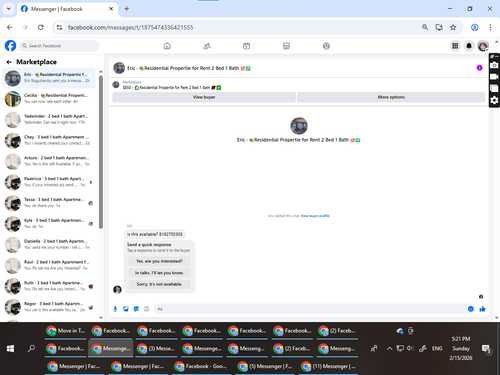Switch to '(3) Messe...' taskbar window
This screenshot has width=500, height=375.
click(x=157, y=348)
